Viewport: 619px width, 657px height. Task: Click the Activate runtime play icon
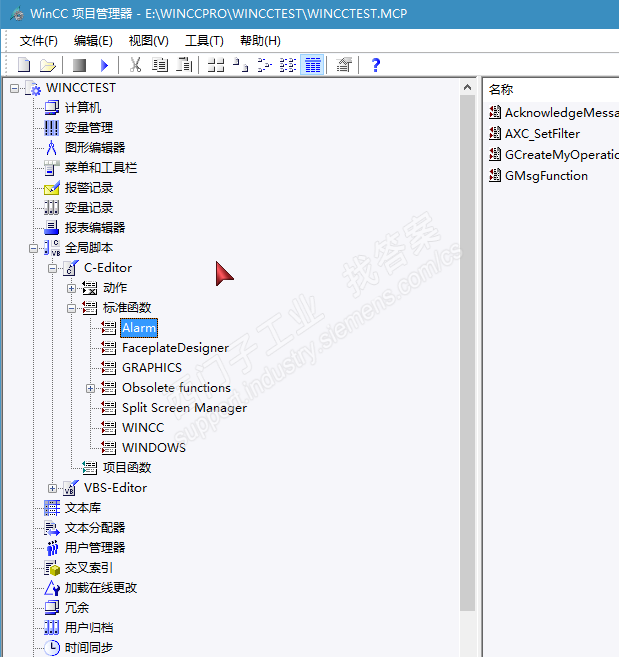tap(104, 65)
